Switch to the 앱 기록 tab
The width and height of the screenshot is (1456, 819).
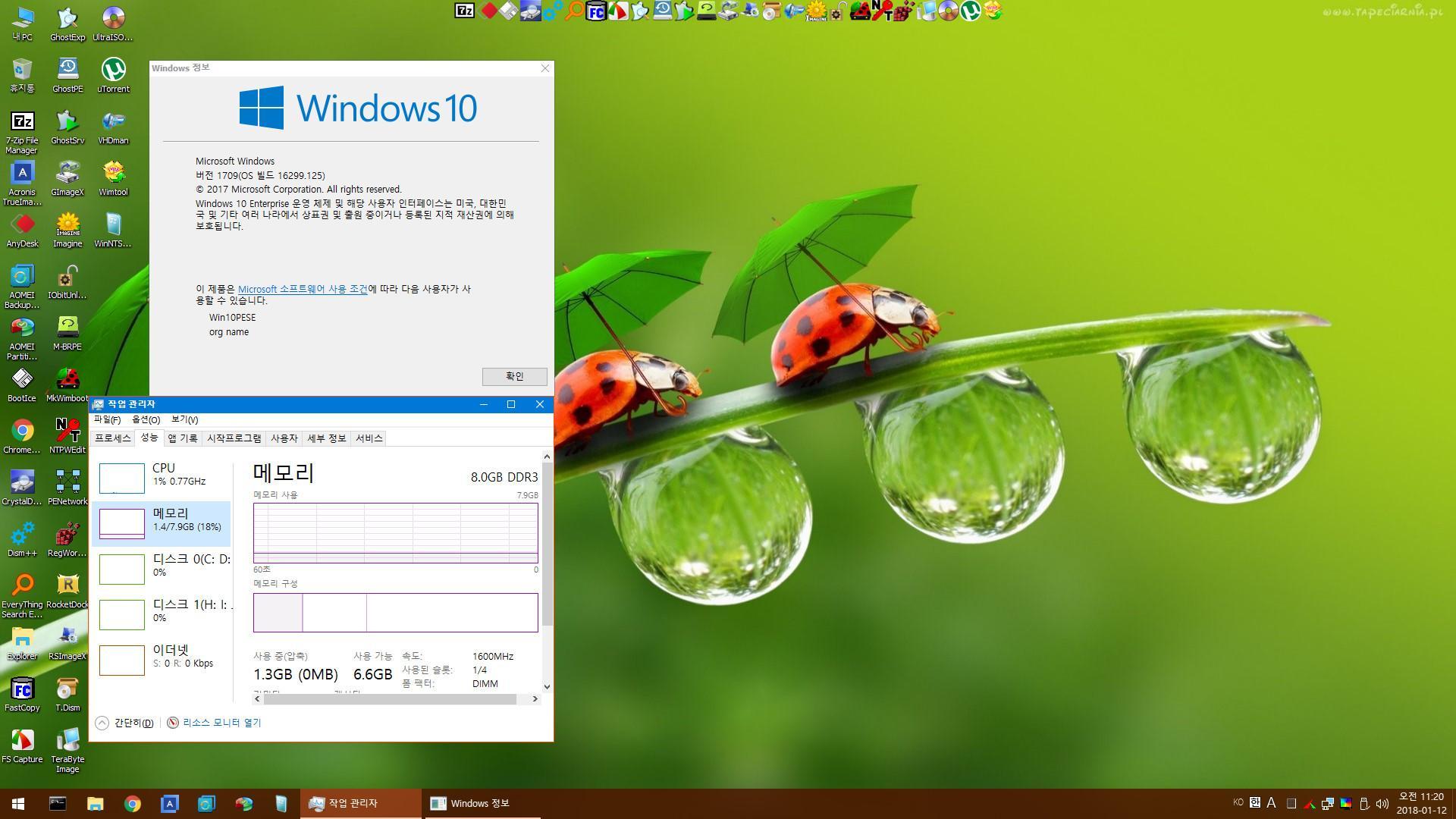click(x=183, y=438)
